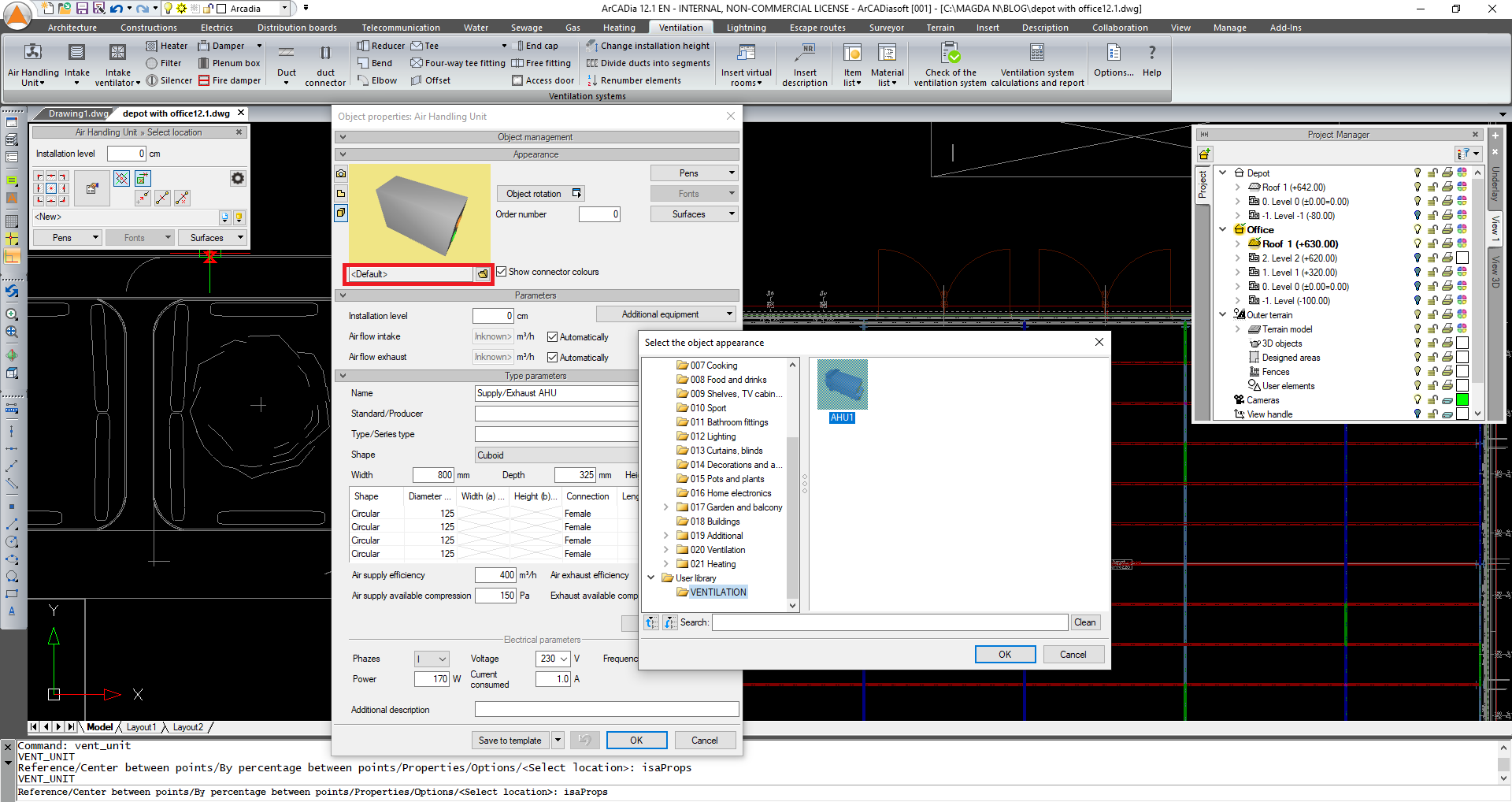Collapse the User library node

[651, 578]
